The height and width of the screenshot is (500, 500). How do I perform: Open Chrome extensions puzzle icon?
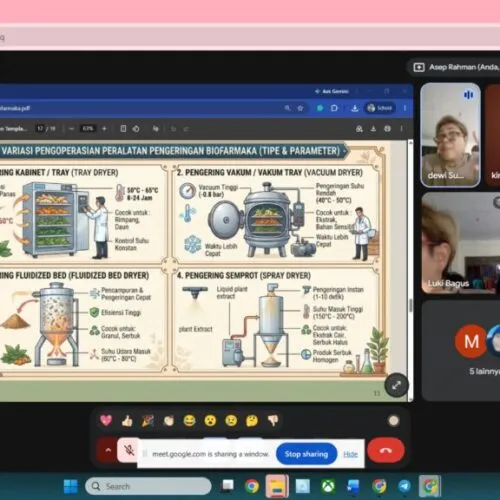[x=334, y=108]
